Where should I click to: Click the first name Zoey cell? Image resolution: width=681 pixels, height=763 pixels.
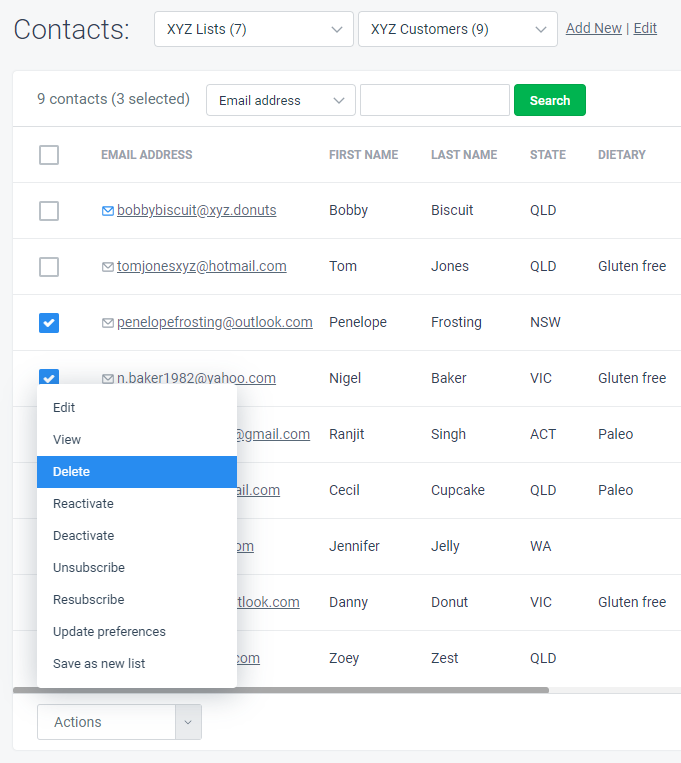click(x=344, y=658)
